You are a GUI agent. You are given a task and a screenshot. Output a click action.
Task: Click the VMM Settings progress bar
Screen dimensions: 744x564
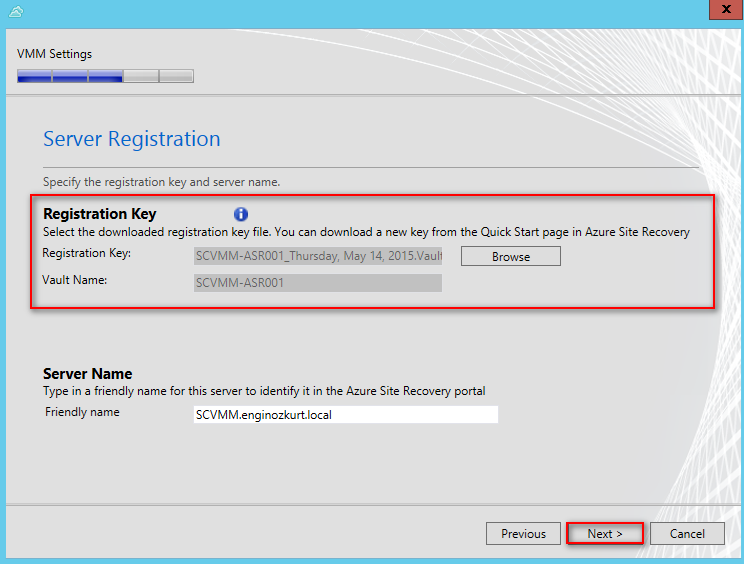pyautogui.click(x=105, y=76)
